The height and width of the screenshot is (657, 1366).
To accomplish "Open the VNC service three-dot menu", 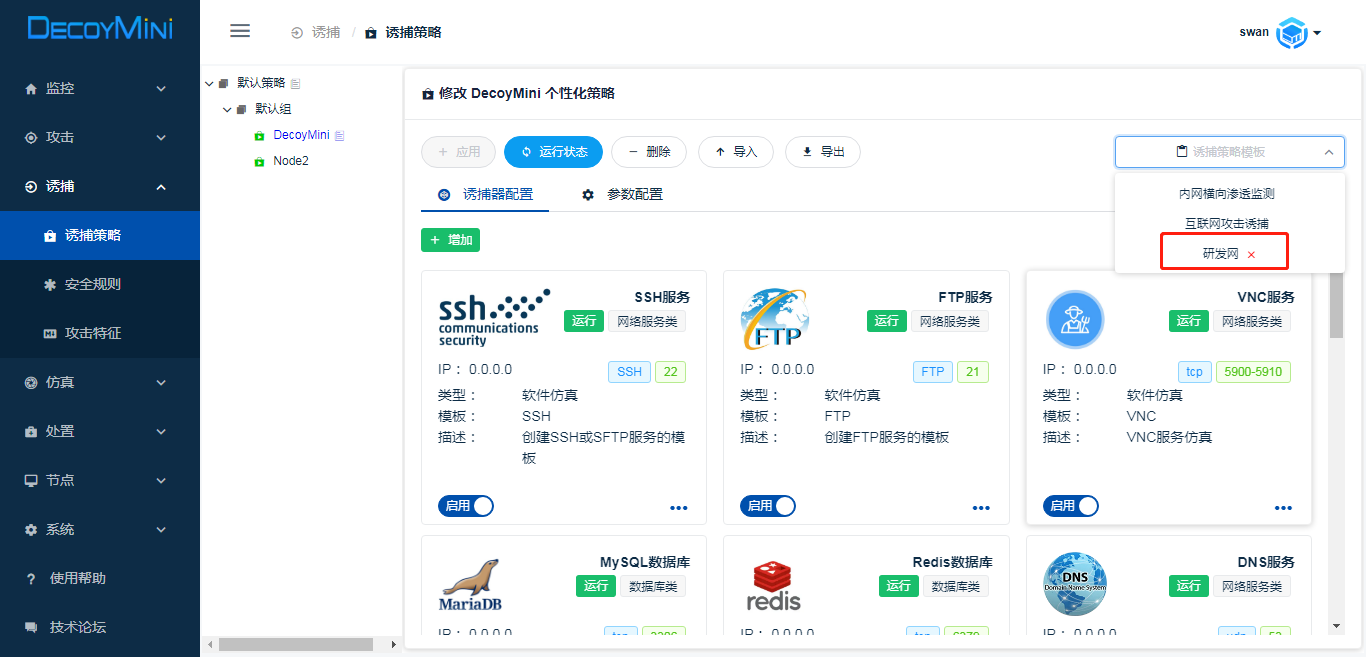I will pos(1283,508).
